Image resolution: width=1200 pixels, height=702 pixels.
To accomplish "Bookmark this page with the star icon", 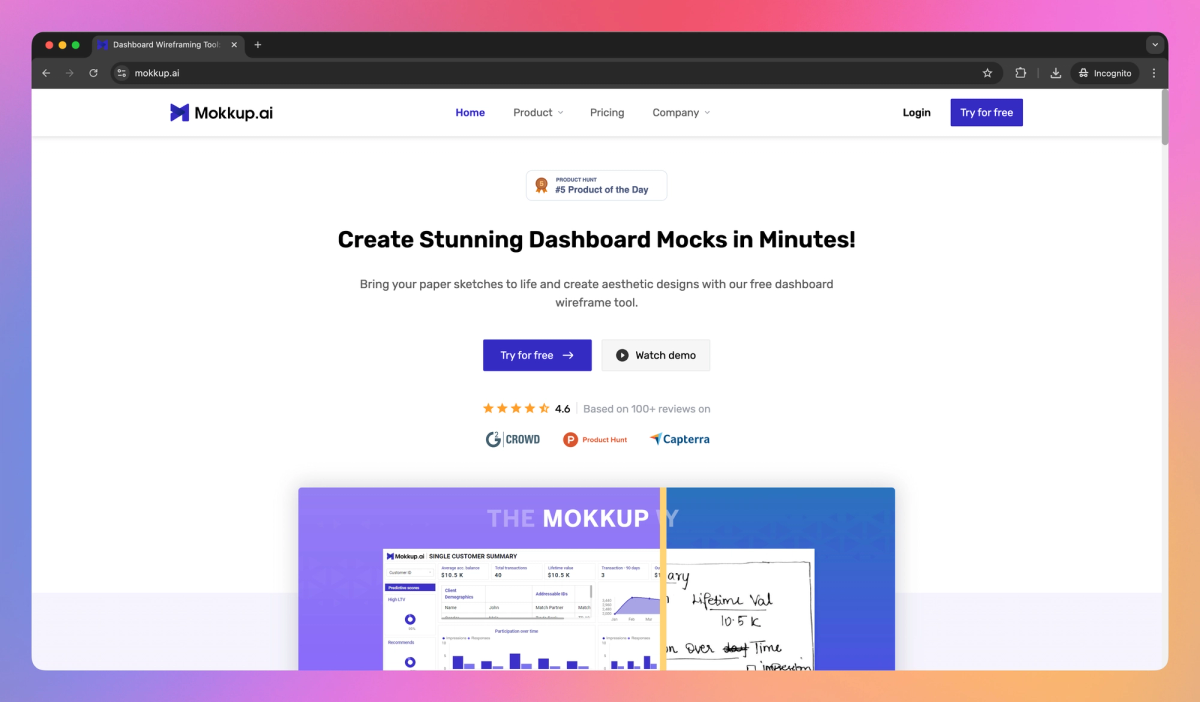I will coord(987,73).
